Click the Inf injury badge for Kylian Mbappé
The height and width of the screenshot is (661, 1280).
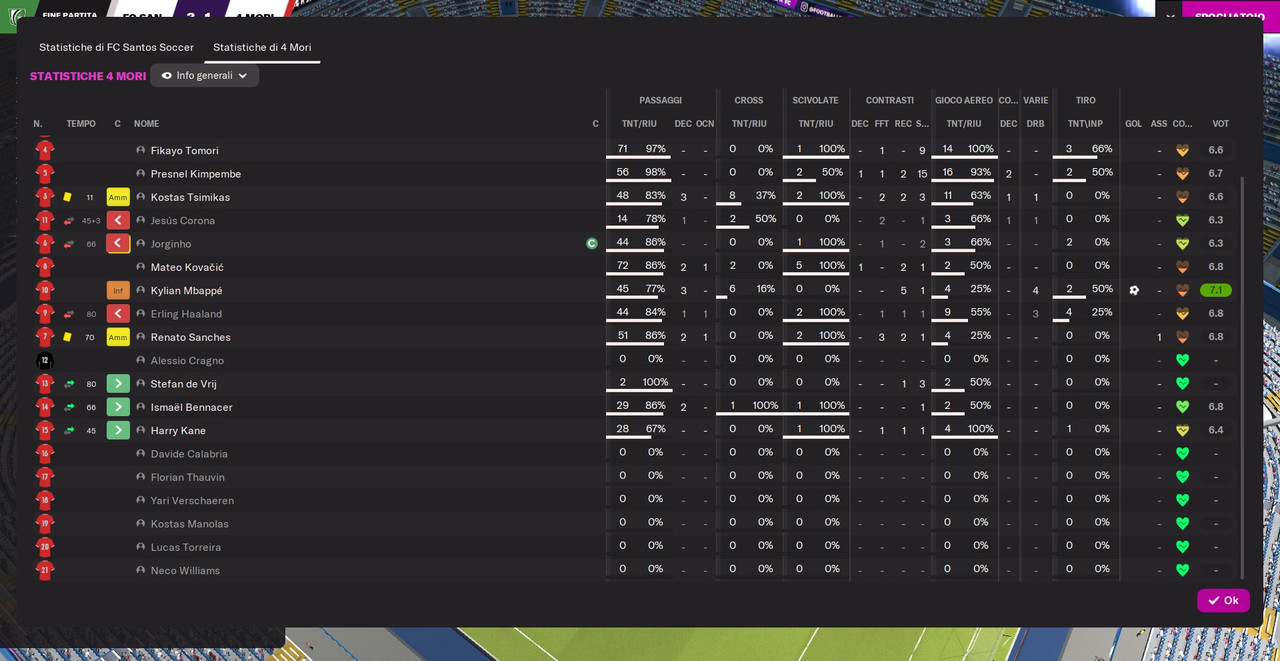pyautogui.click(x=118, y=290)
